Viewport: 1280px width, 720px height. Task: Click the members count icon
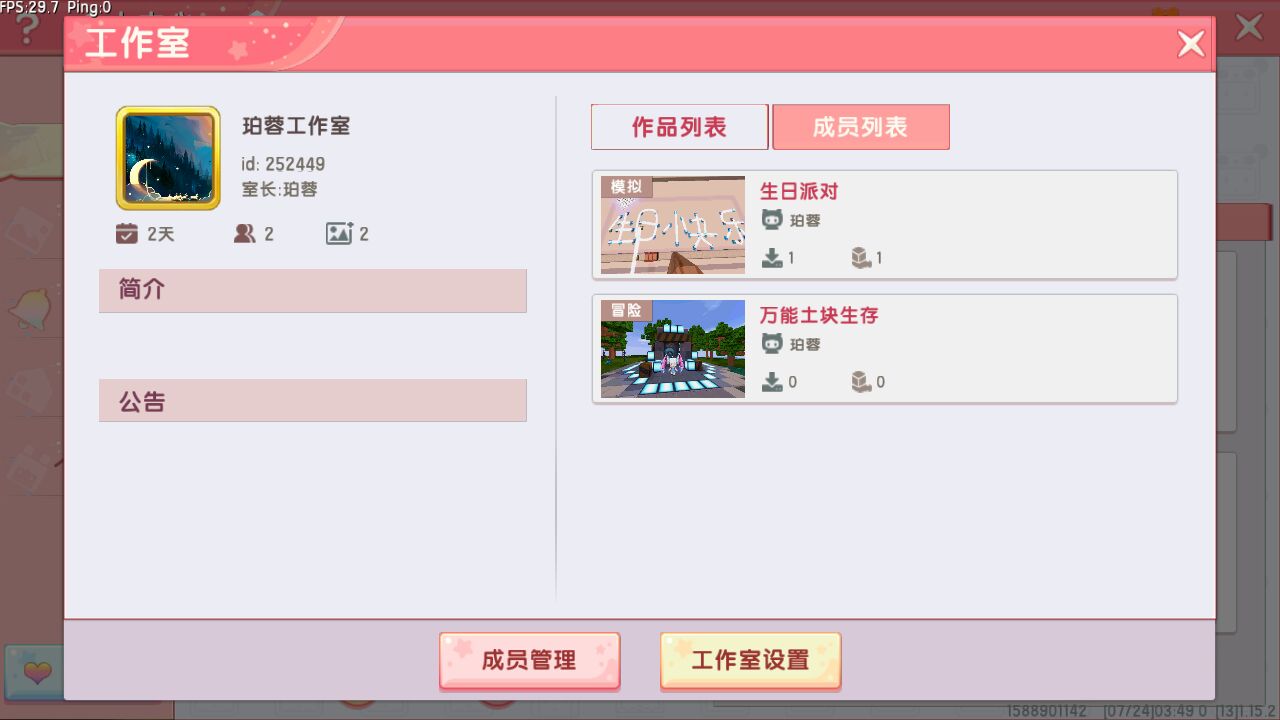coord(244,234)
